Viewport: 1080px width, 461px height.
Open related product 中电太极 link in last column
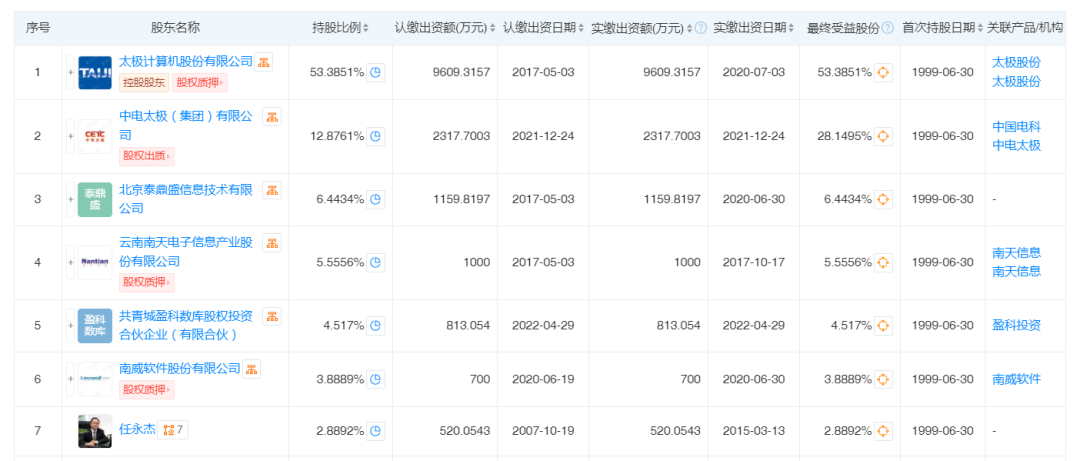point(1016,145)
